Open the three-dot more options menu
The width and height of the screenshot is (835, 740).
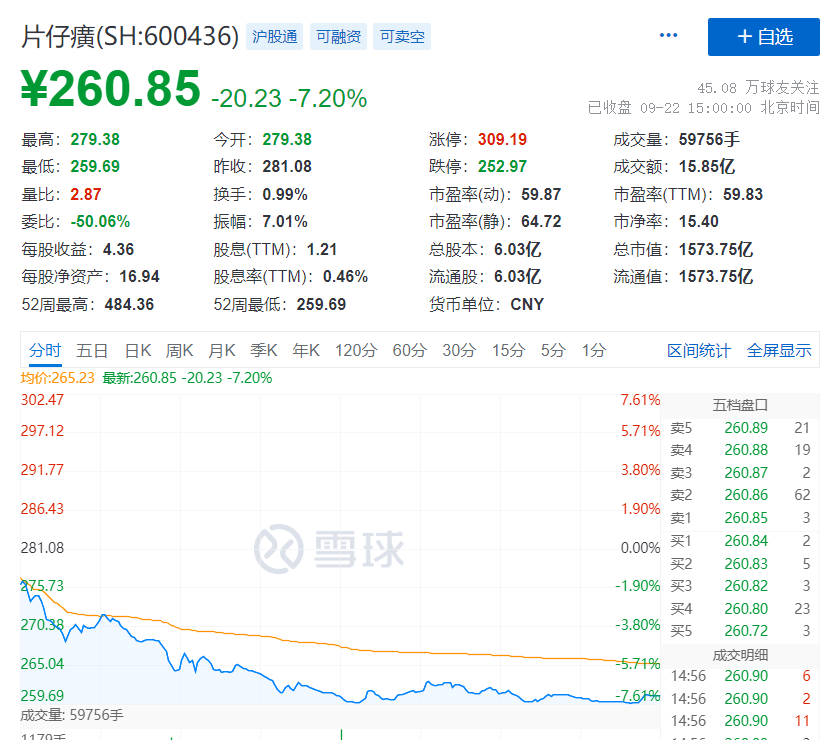coord(668,35)
